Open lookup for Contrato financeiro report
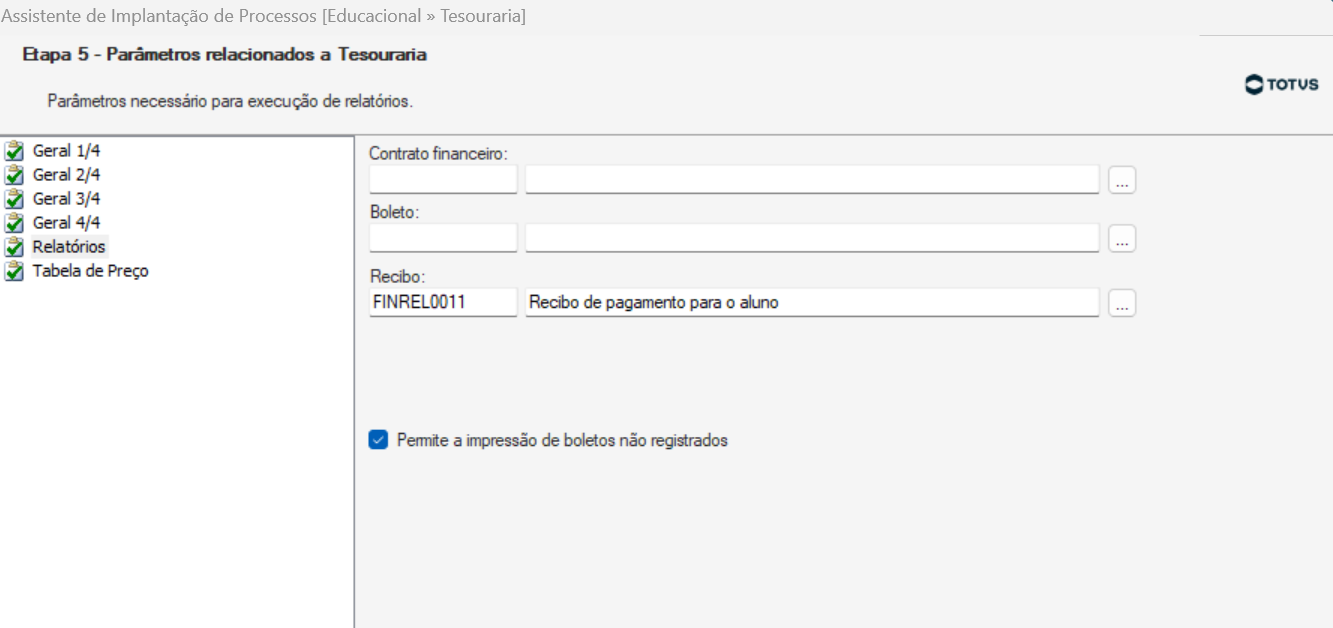 point(1122,180)
